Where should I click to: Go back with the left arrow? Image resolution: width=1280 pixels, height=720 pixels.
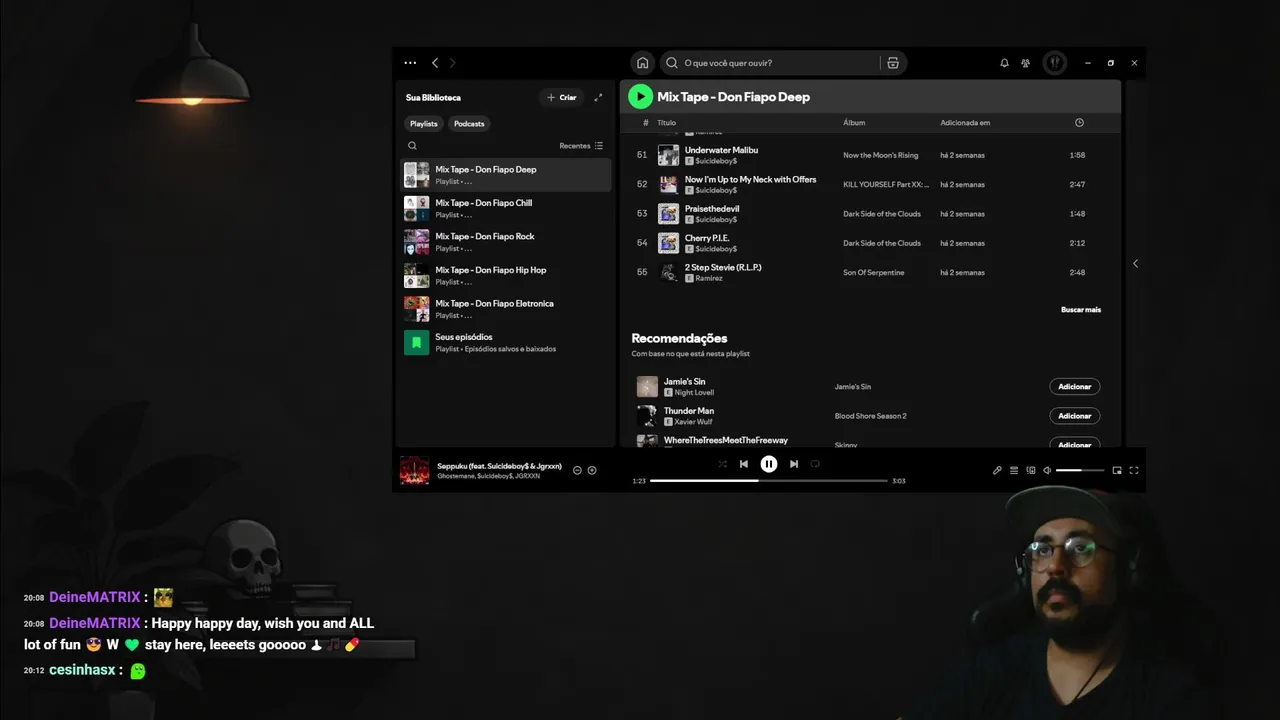[x=435, y=63]
